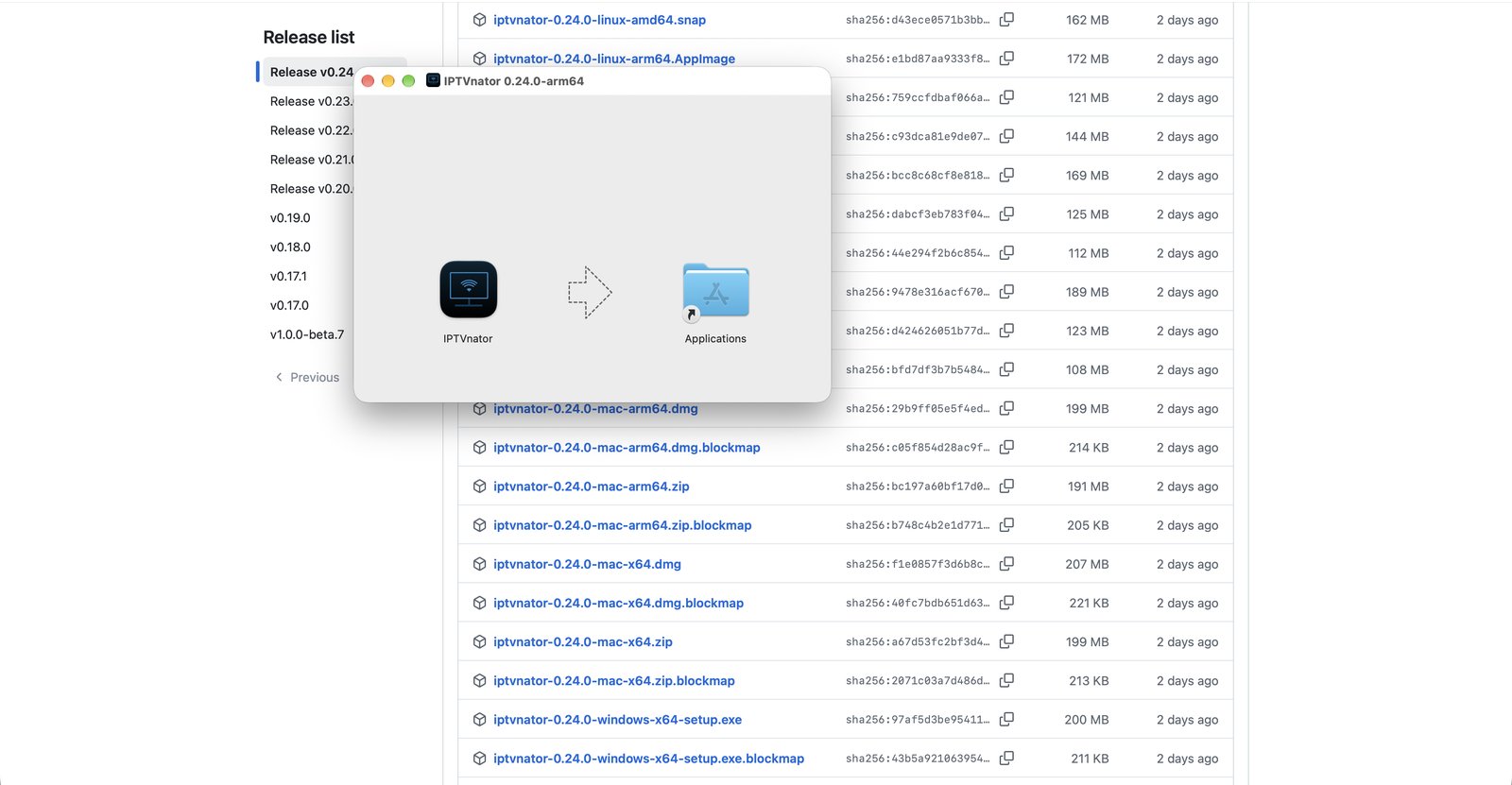The height and width of the screenshot is (785, 1512).
Task: Open v0.17.1 in the release list
Action: tap(288, 277)
